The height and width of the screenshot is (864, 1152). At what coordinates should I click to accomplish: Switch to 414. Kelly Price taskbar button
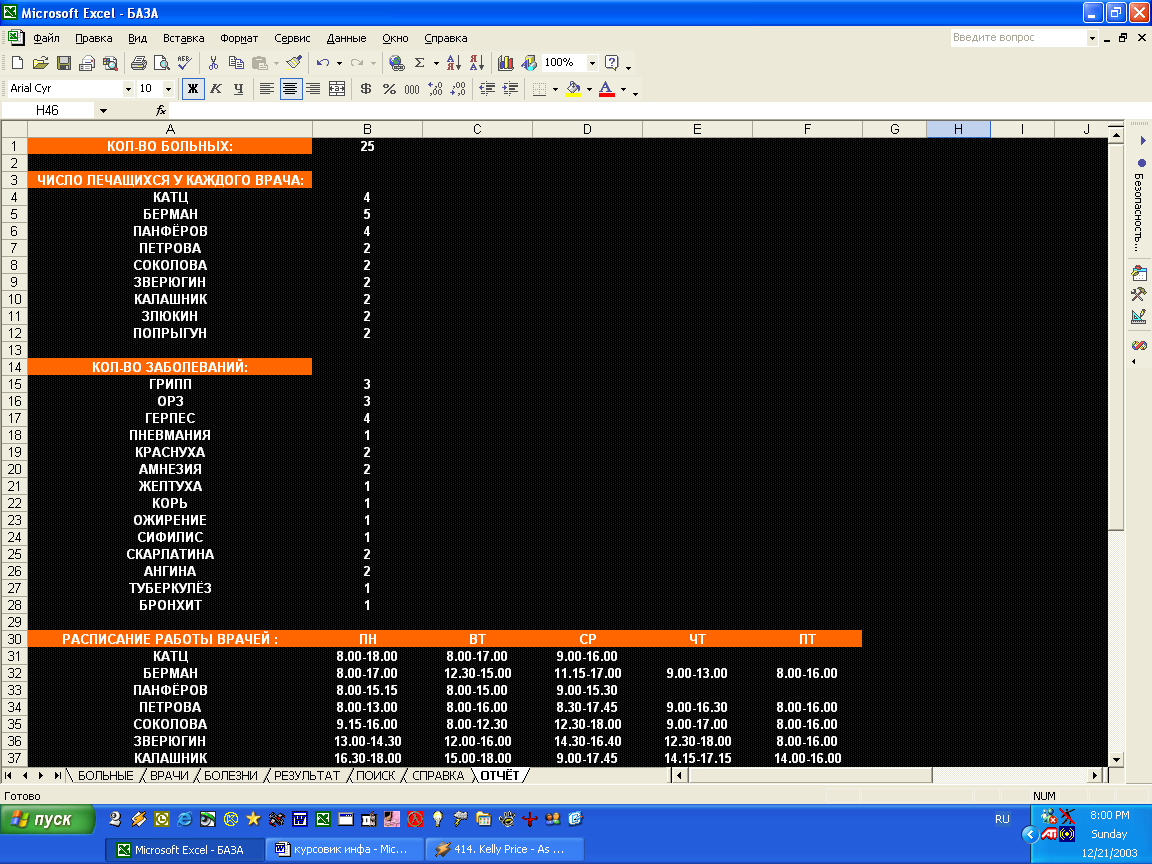point(505,849)
